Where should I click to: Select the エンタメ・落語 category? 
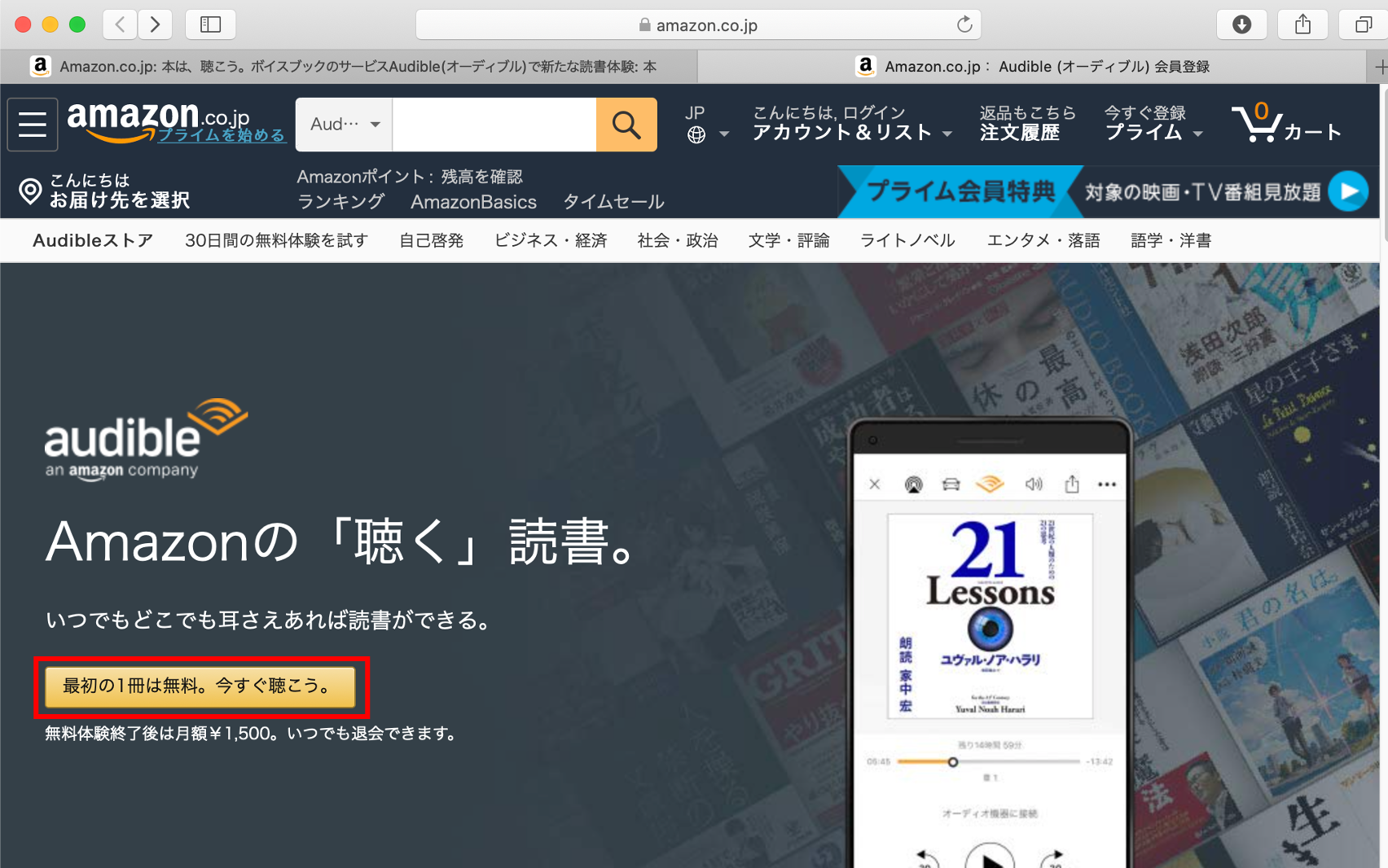point(1043,240)
